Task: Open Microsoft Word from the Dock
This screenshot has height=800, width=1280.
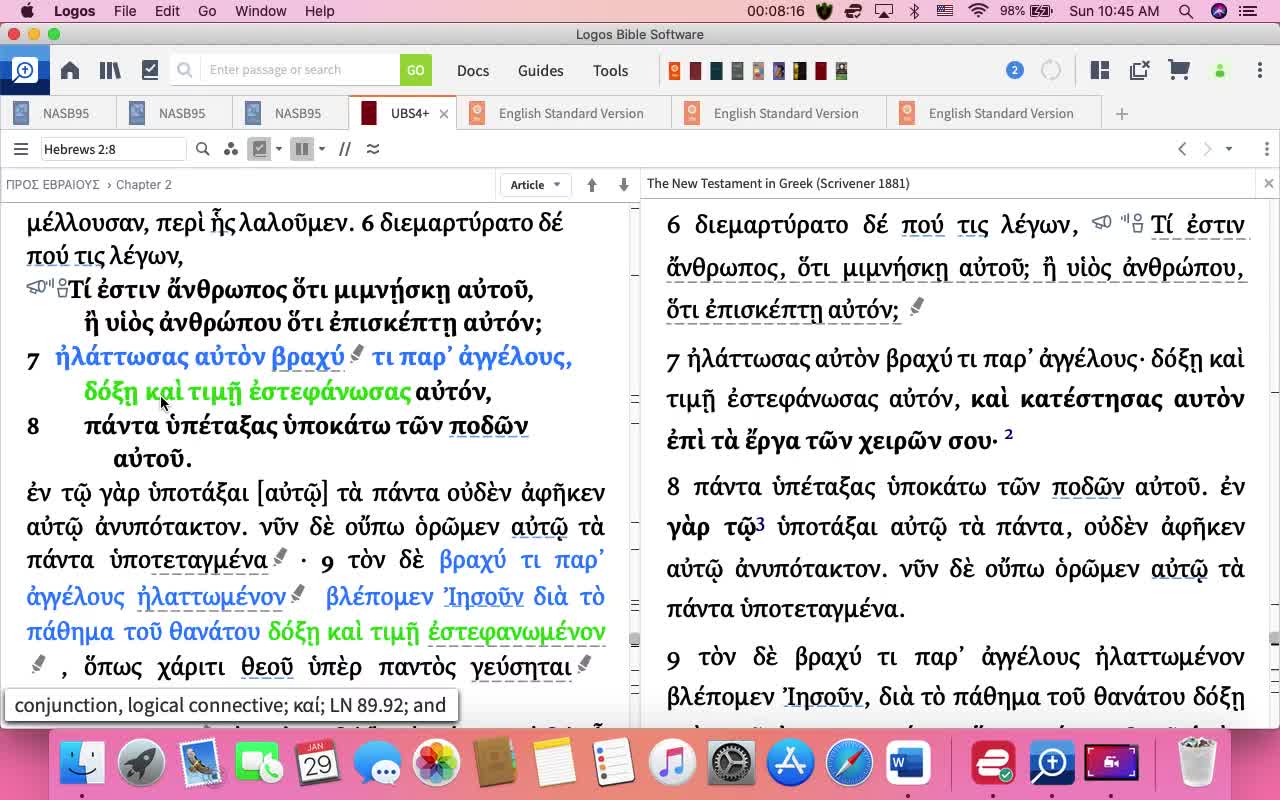Action: (x=908, y=763)
